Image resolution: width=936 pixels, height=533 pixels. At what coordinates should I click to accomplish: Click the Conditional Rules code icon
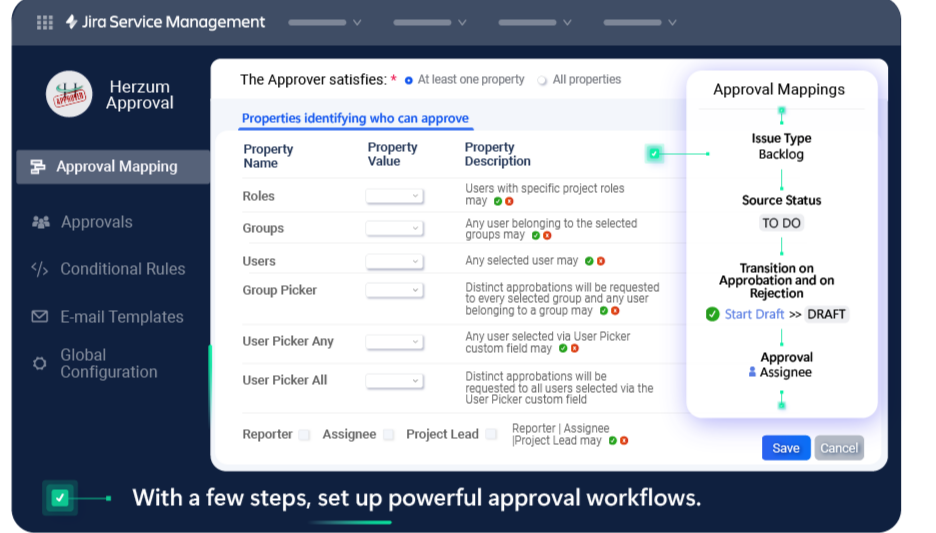point(39,269)
